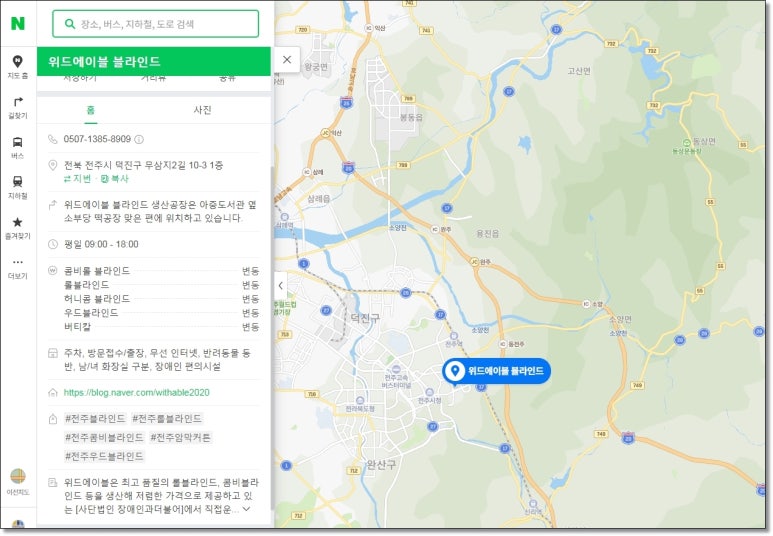This screenshot has width=773, height=536.
Task: Click the panel's vertical scrollbar
Action: (x=272, y=337)
